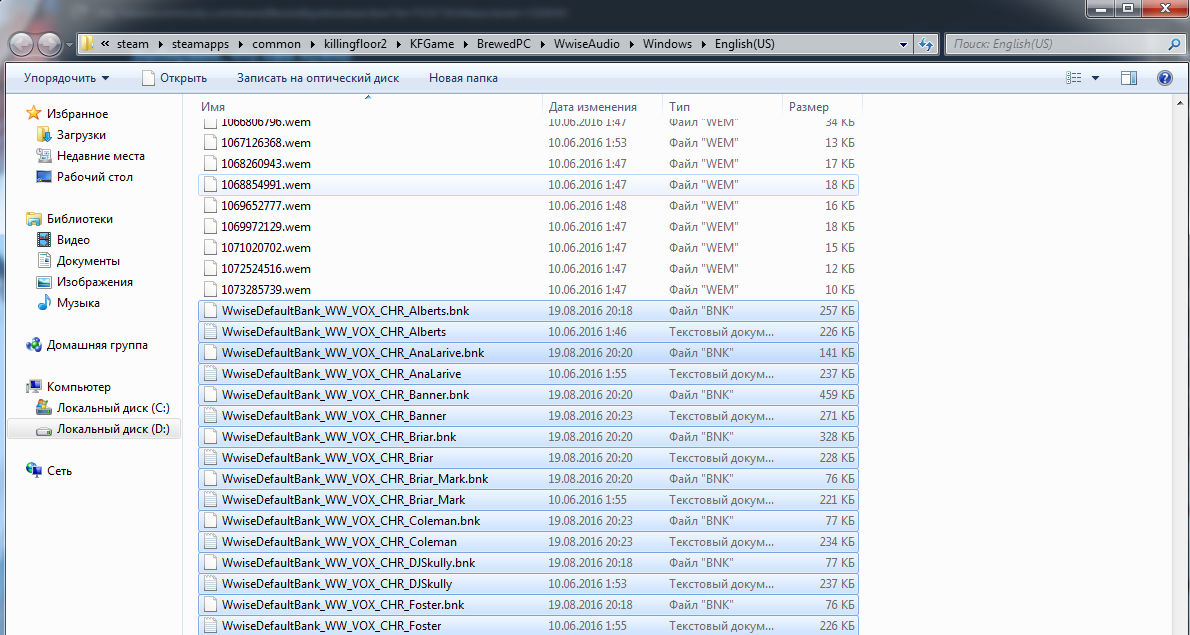Screen dimensions: 1190x635
Task: Select Недавние места in sidebar
Action: pyautogui.click(x=90, y=156)
